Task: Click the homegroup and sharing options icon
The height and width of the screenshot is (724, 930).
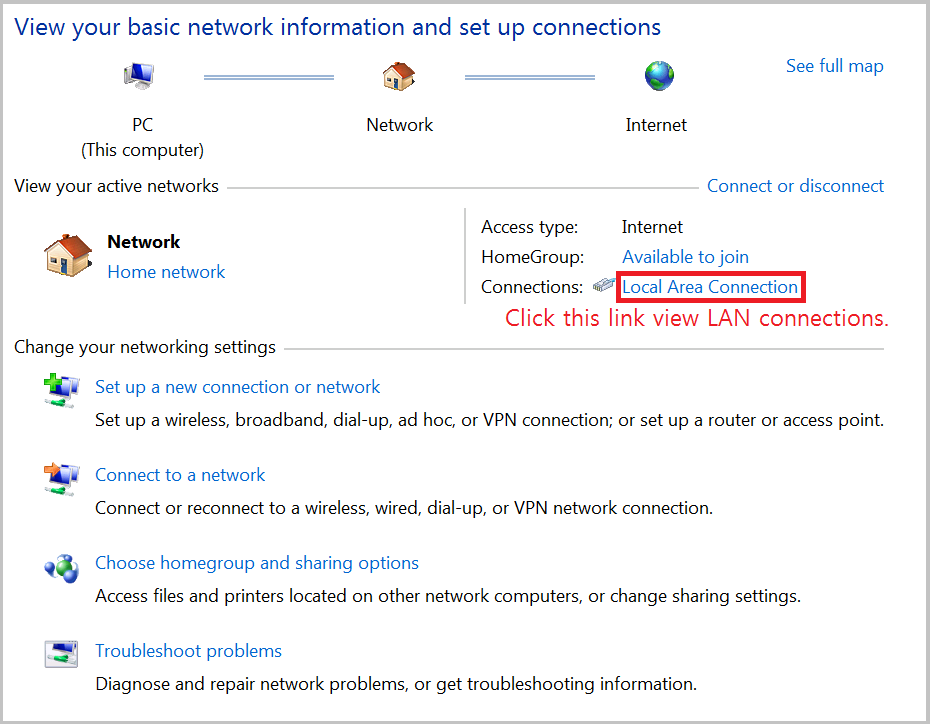Action: [61, 567]
